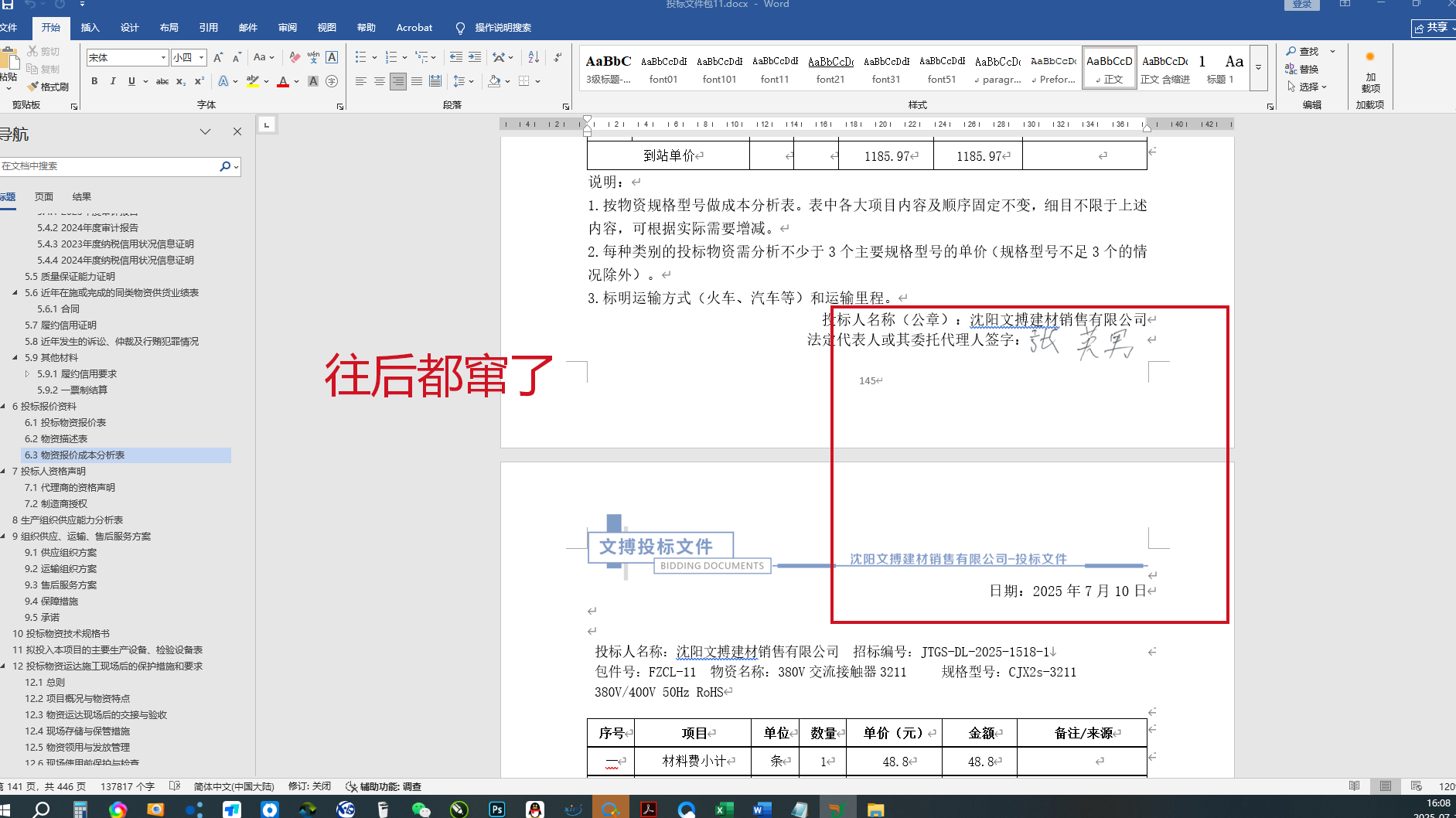Click the magnifier in the navigation search box
1456x818 pixels.
pyautogui.click(x=225, y=166)
